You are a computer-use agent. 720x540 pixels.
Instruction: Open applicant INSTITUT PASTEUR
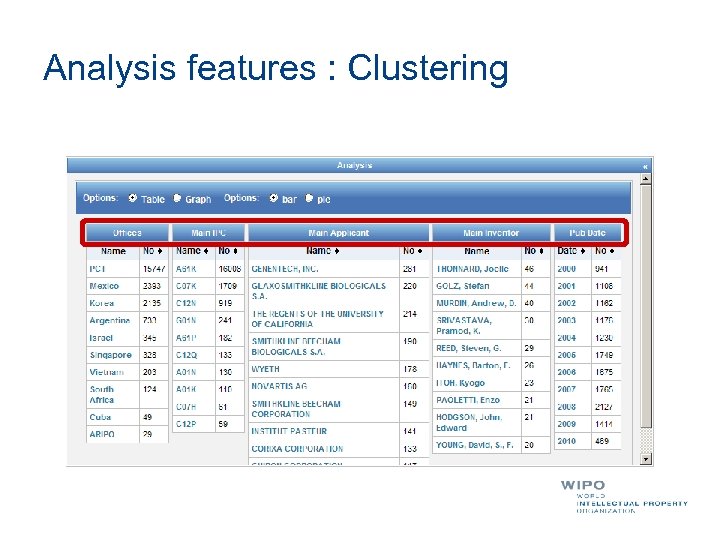289,431
